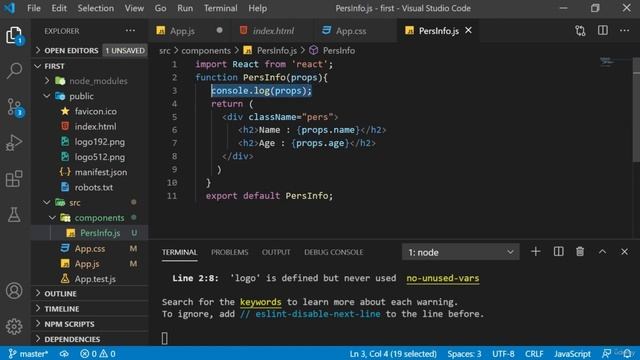Image resolution: width=640 pixels, height=360 pixels.
Task: Click Explorer more actions ellipsis
Action: click(130, 31)
